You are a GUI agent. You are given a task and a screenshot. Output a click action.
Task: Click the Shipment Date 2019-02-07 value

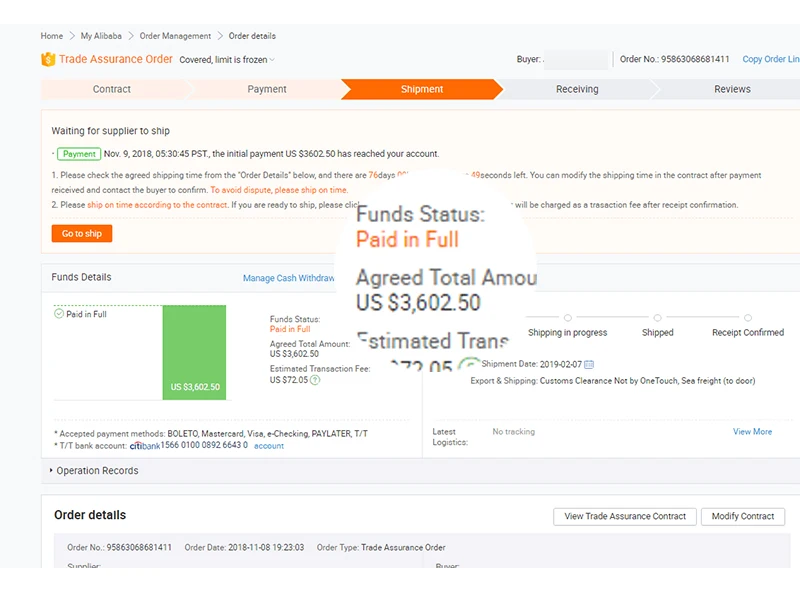pos(561,364)
